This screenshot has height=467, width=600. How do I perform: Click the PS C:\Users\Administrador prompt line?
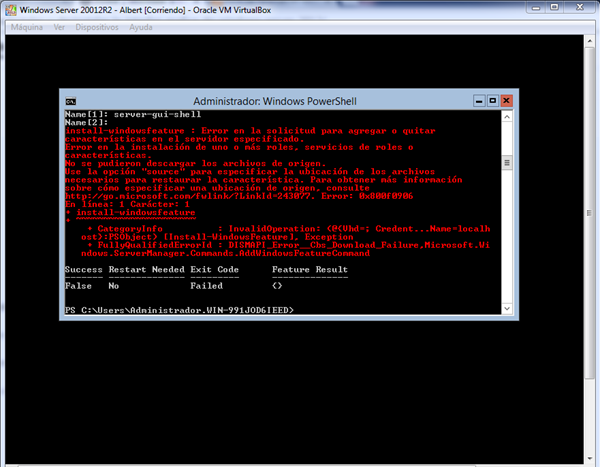click(x=179, y=310)
